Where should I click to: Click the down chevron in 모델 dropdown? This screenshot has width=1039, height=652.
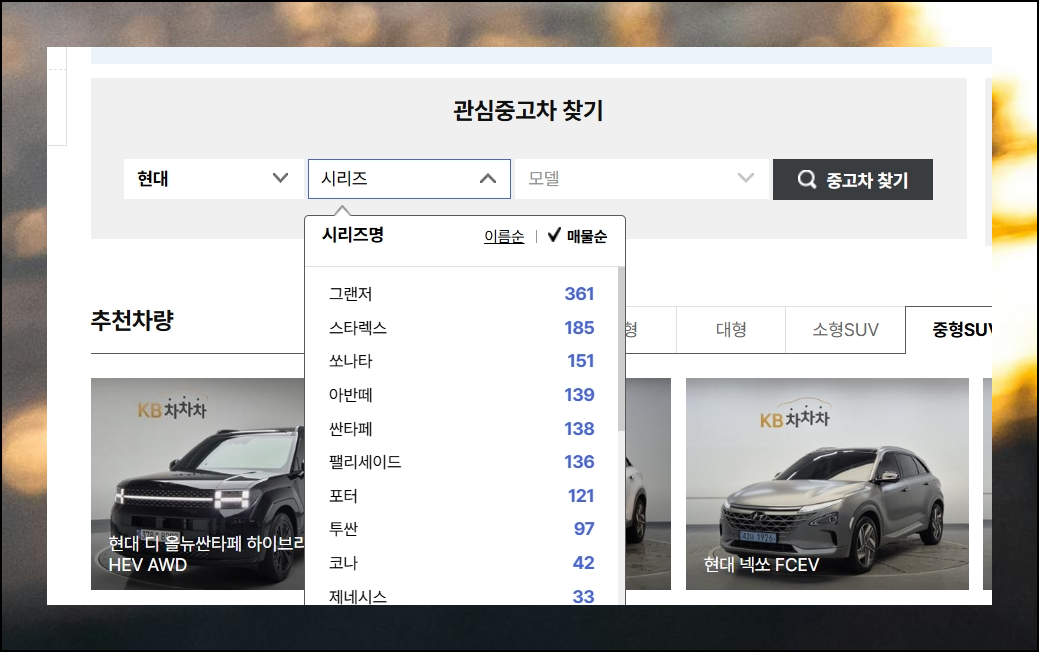coord(746,178)
